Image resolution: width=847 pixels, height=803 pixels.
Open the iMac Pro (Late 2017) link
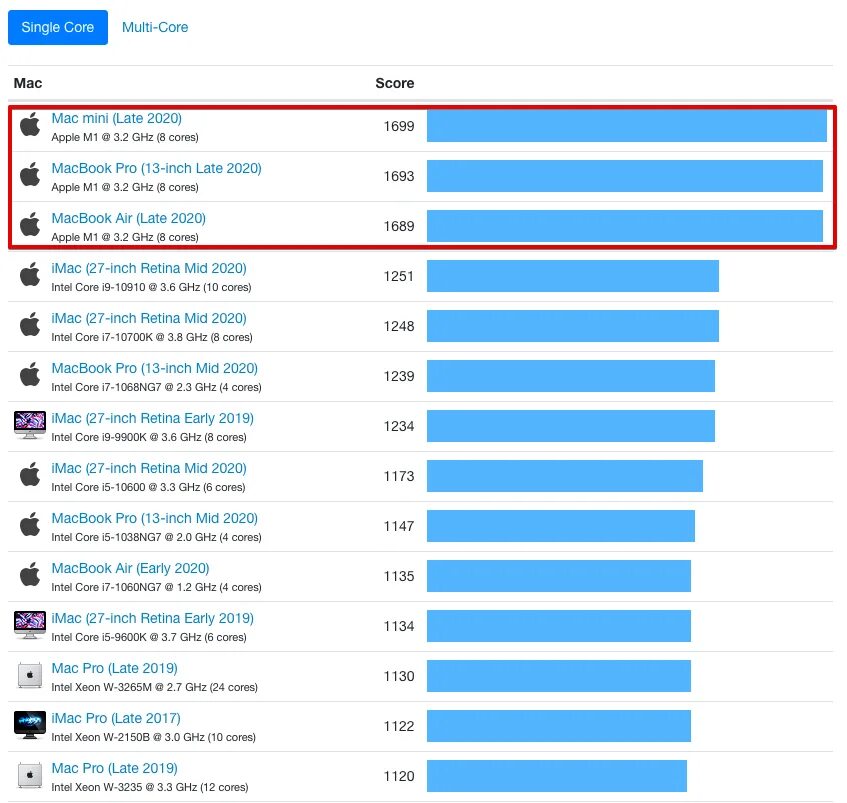[116, 718]
